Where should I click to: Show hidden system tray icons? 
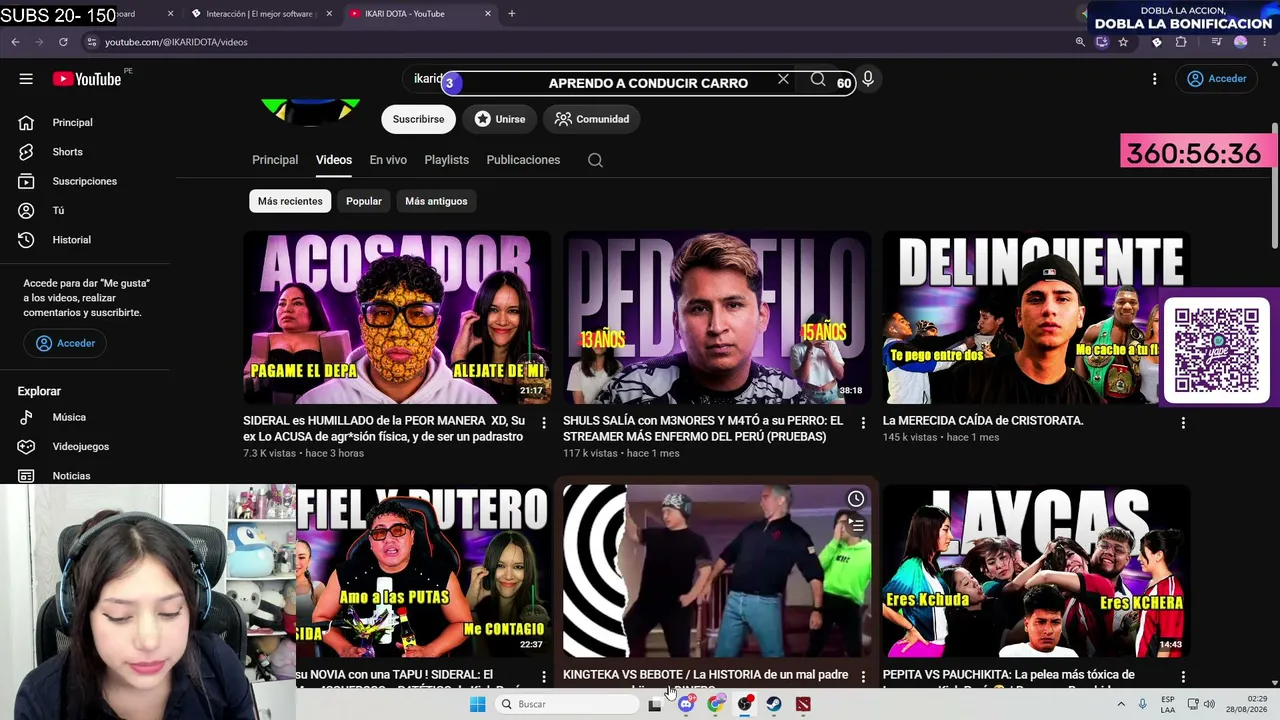pos(1121,704)
